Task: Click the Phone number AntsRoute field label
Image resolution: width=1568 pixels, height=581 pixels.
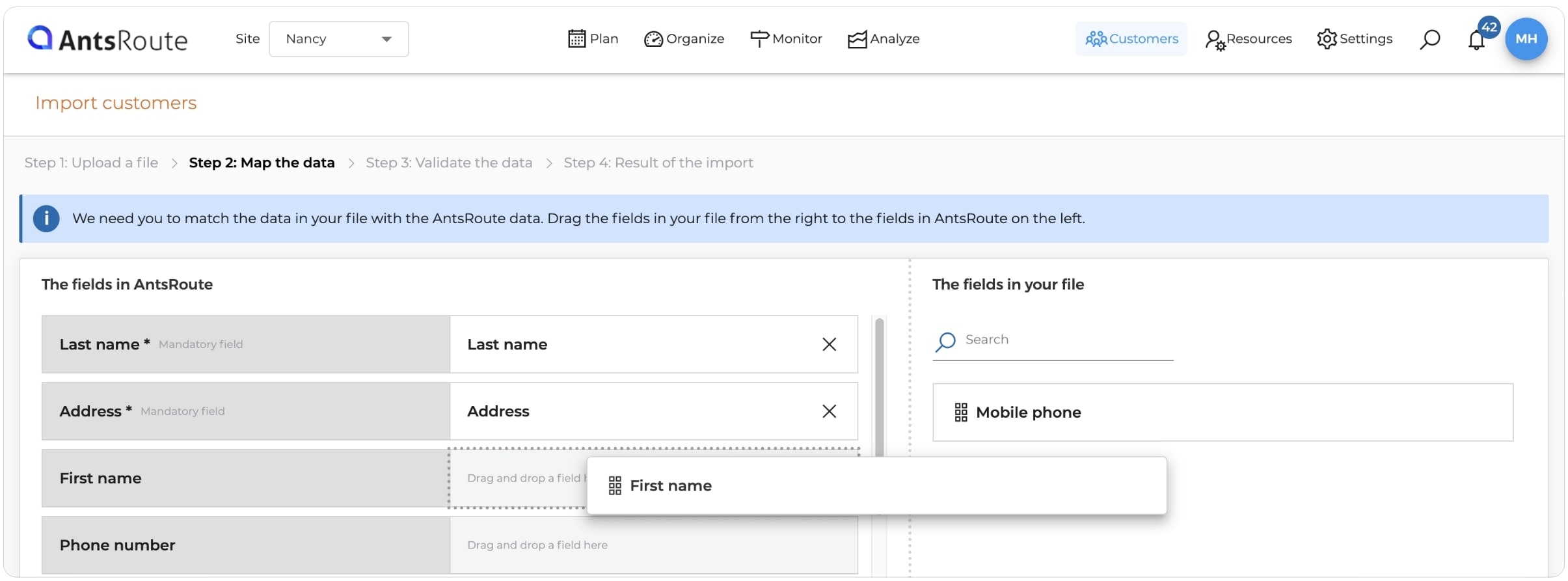Action: 246,545
